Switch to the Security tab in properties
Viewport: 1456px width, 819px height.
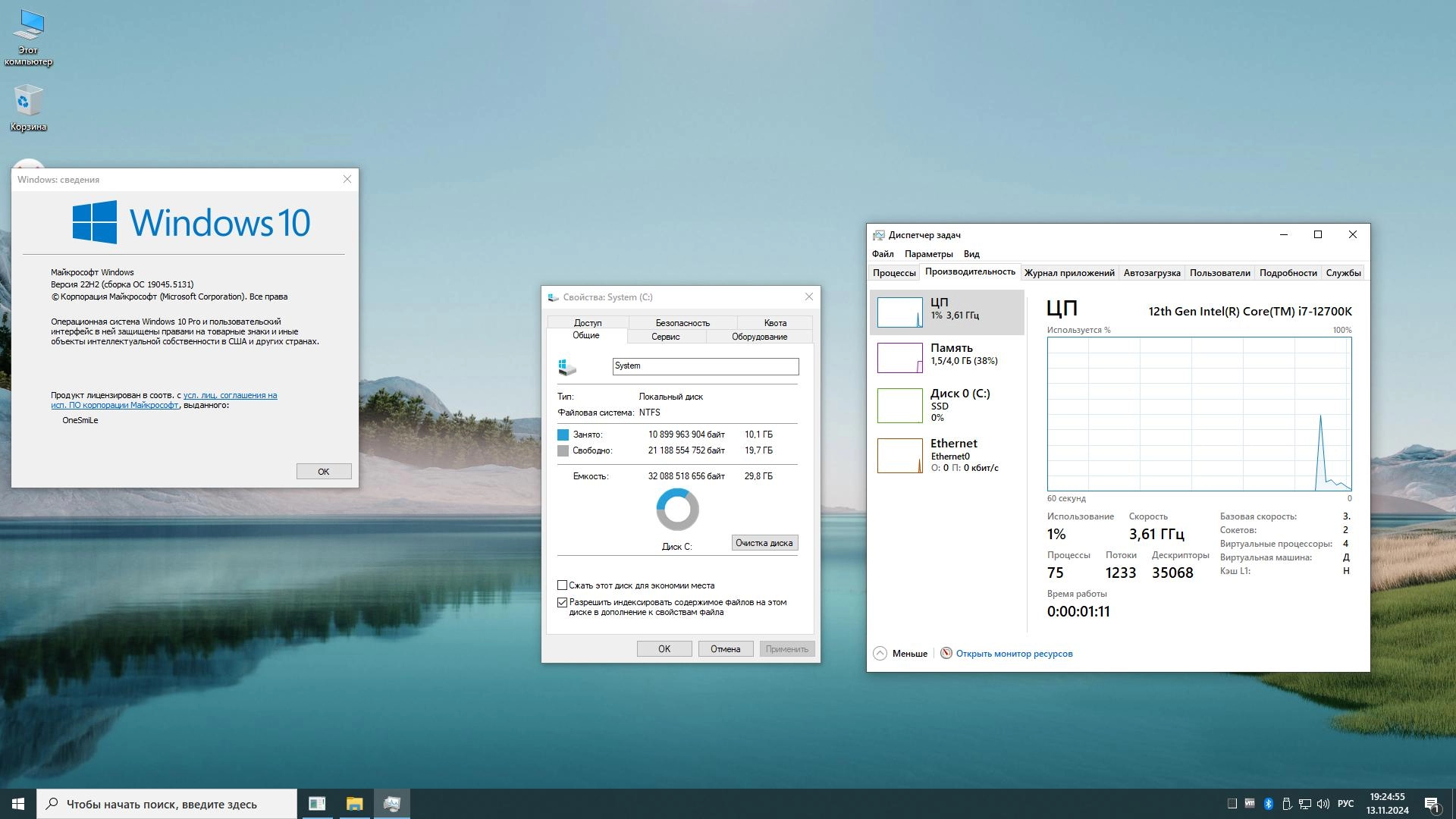(682, 323)
